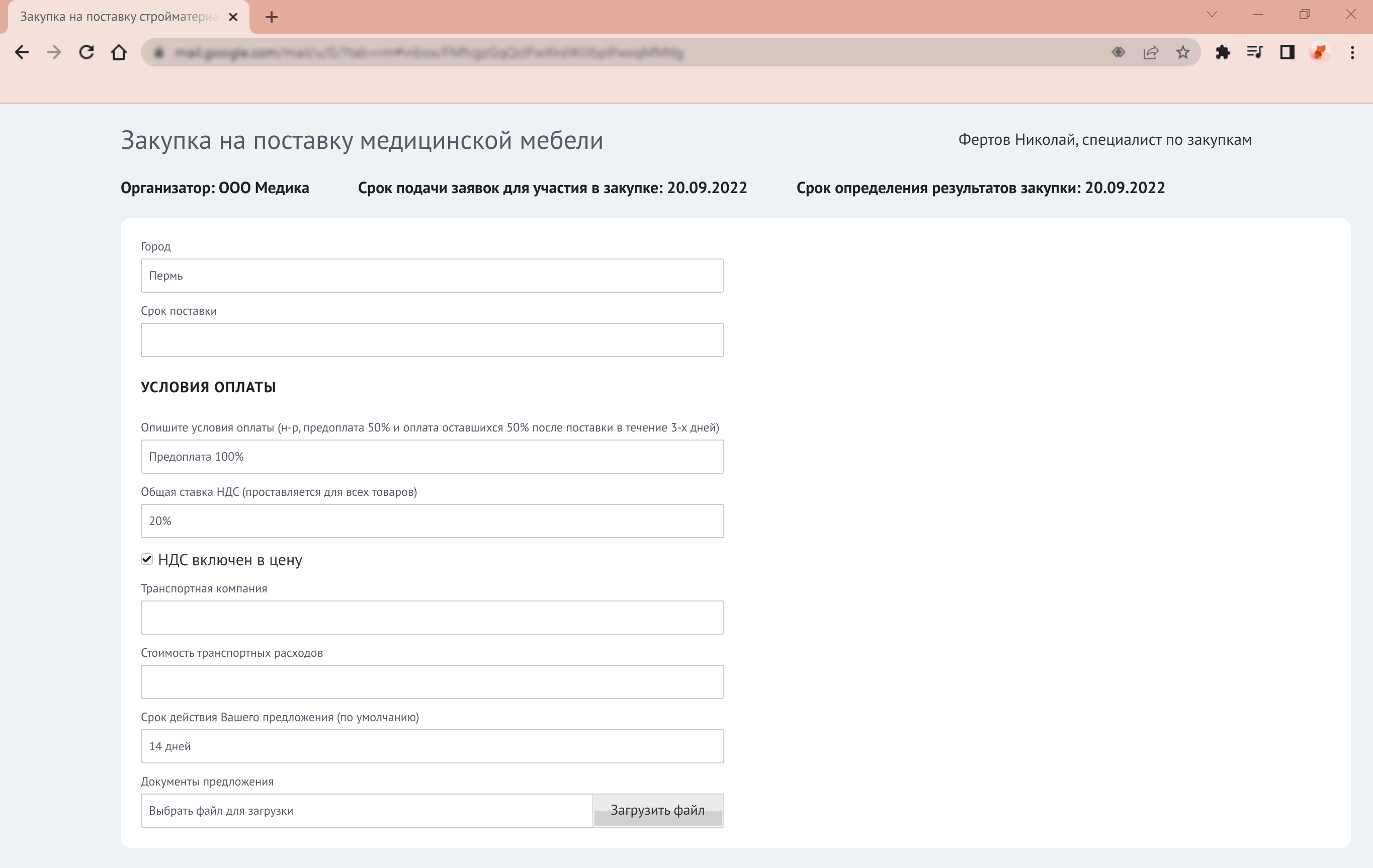The image size is (1373, 868).
Task: Open the media playlist control icon
Action: pos(1255,52)
